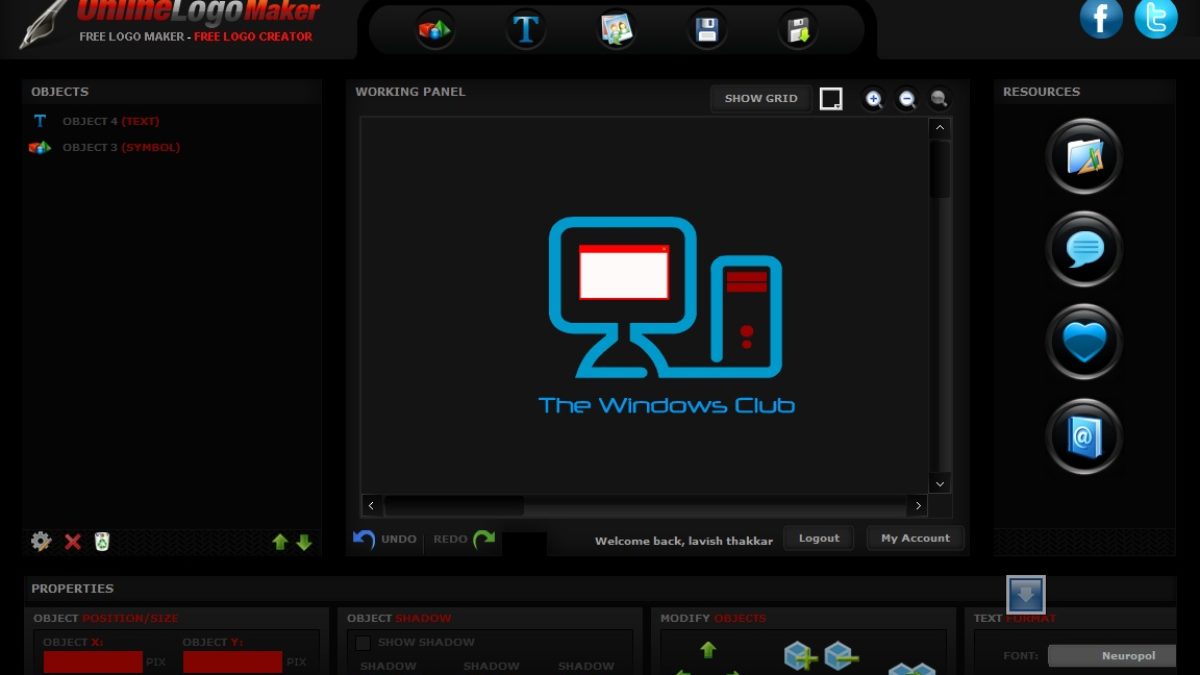Screen dimensions: 1200x675
Task: Save the project with the floppy icon
Action: (707, 30)
